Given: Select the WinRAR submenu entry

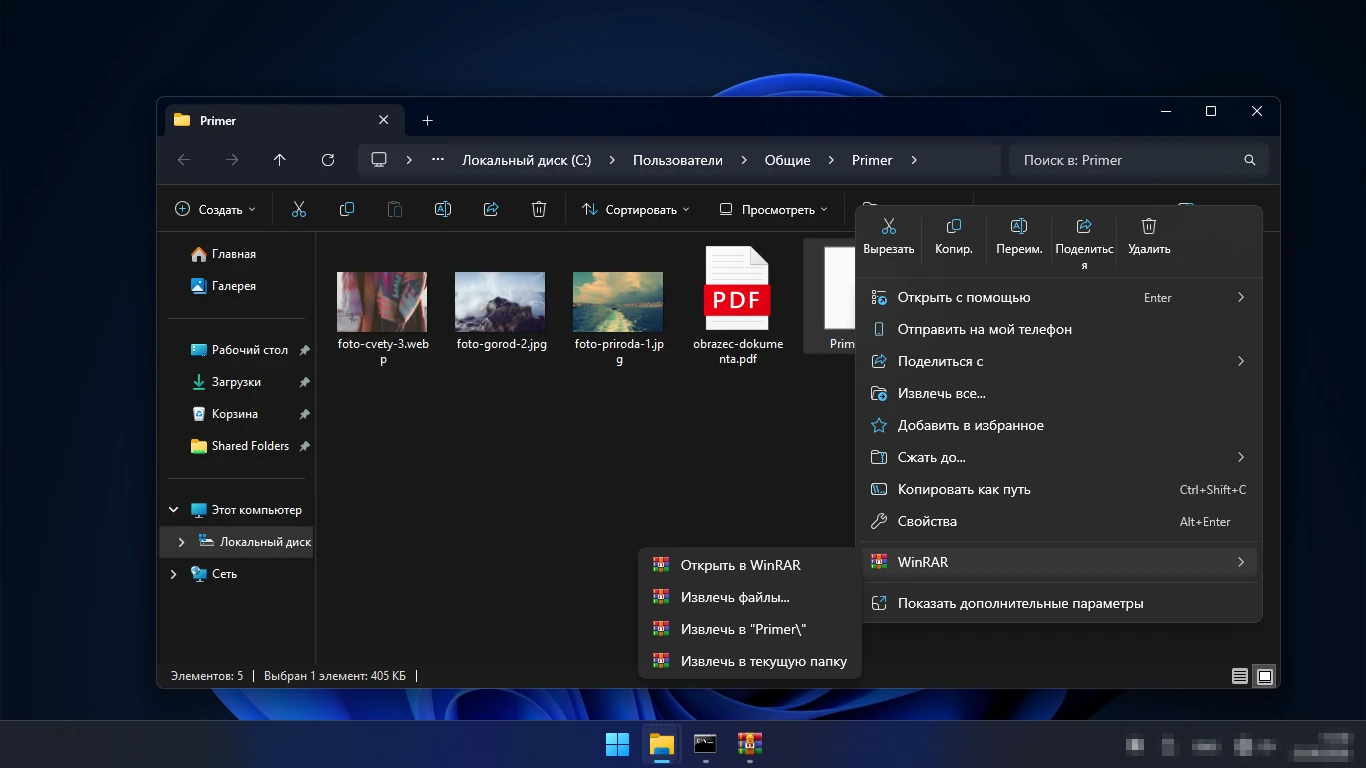Looking at the screenshot, I should tap(1059, 562).
